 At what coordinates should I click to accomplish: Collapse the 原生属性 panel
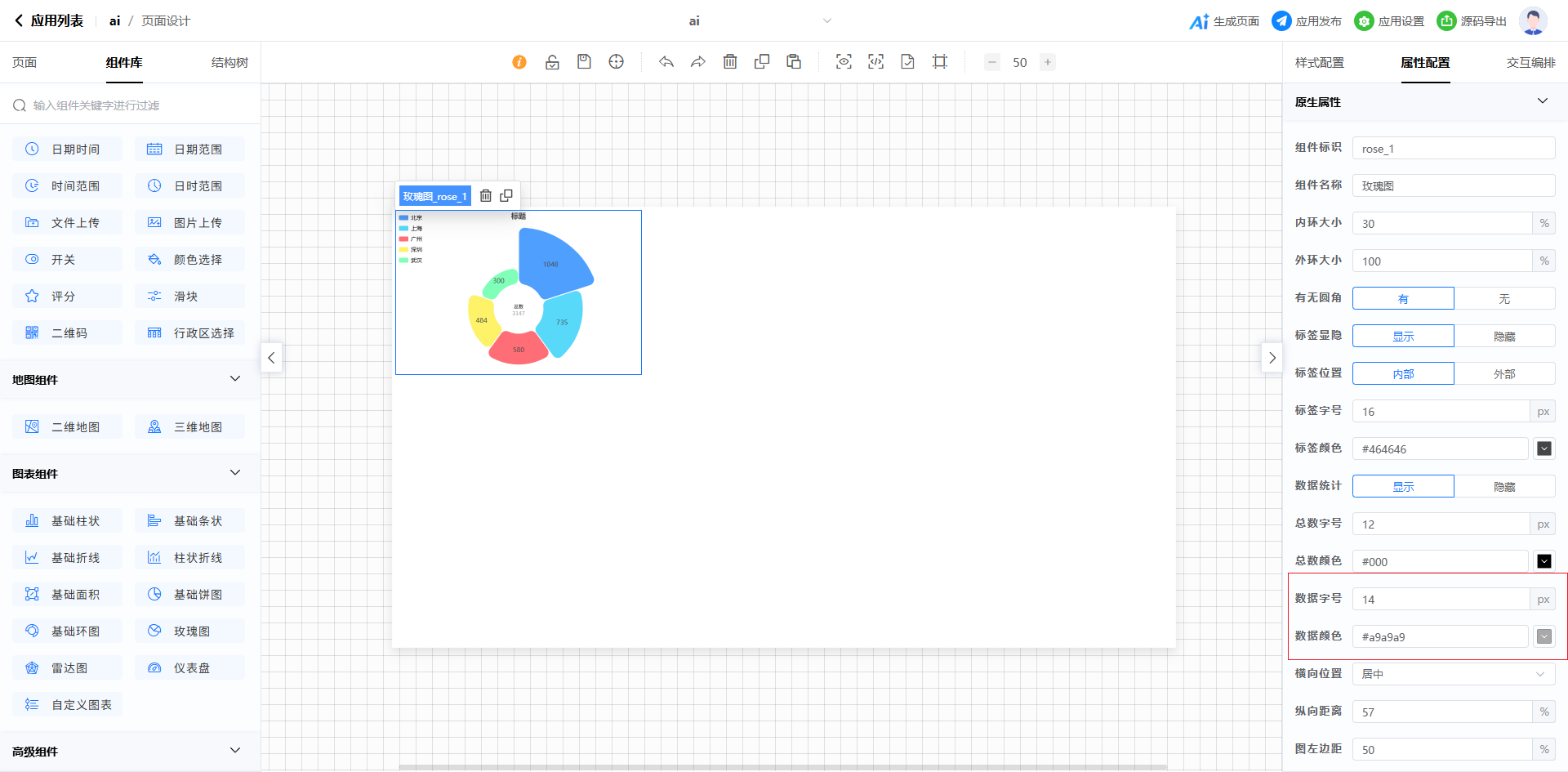(x=1542, y=101)
